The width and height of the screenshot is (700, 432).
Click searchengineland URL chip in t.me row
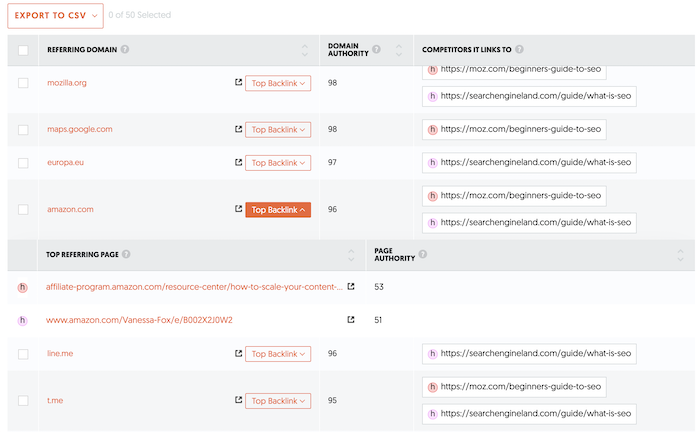[529, 414]
